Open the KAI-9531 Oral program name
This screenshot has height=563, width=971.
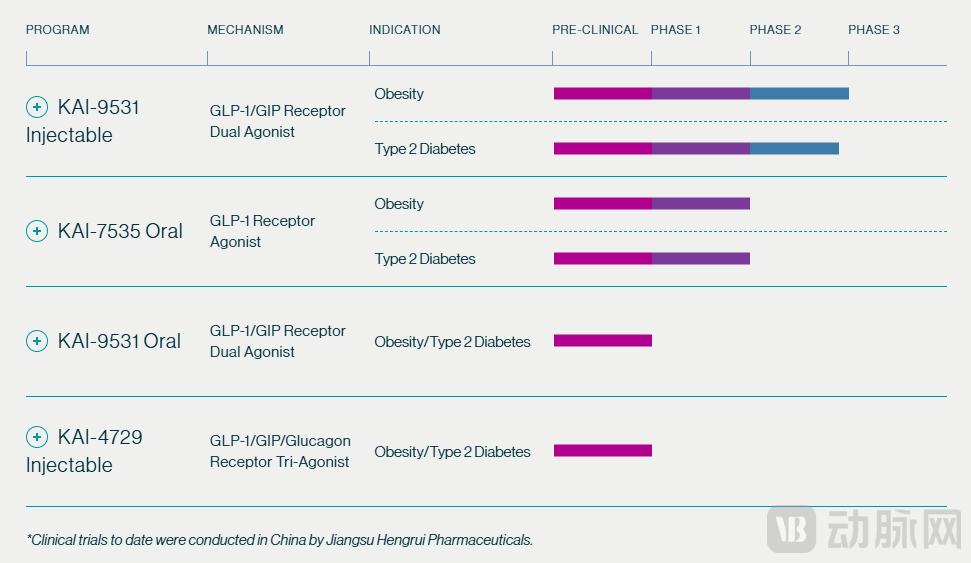pyautogui.click(x=119, y=341)
